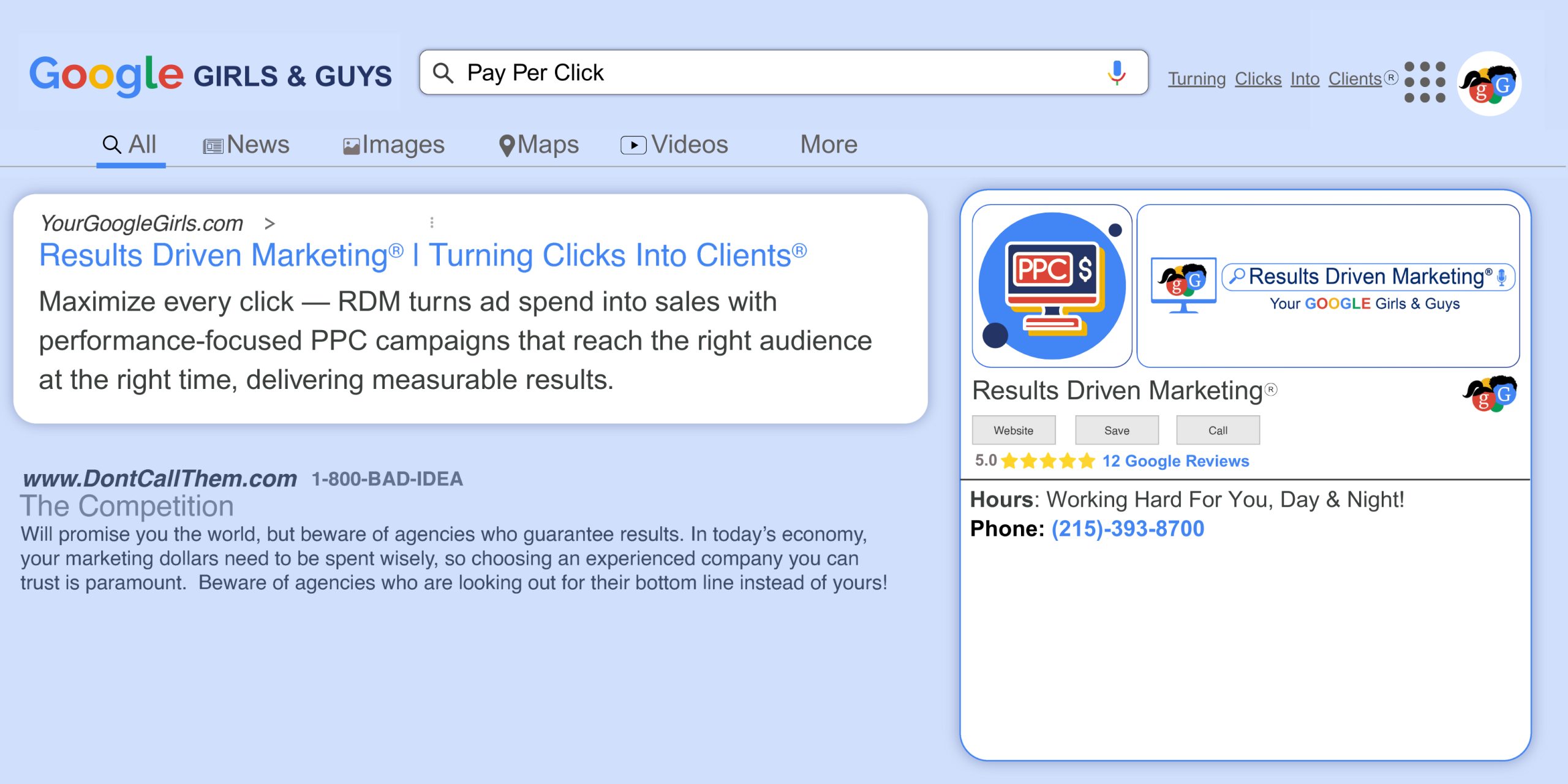The width and height of the screenshot is (1568, 784).
Task: Open the Google apps grid
Action: (1425, 81)
